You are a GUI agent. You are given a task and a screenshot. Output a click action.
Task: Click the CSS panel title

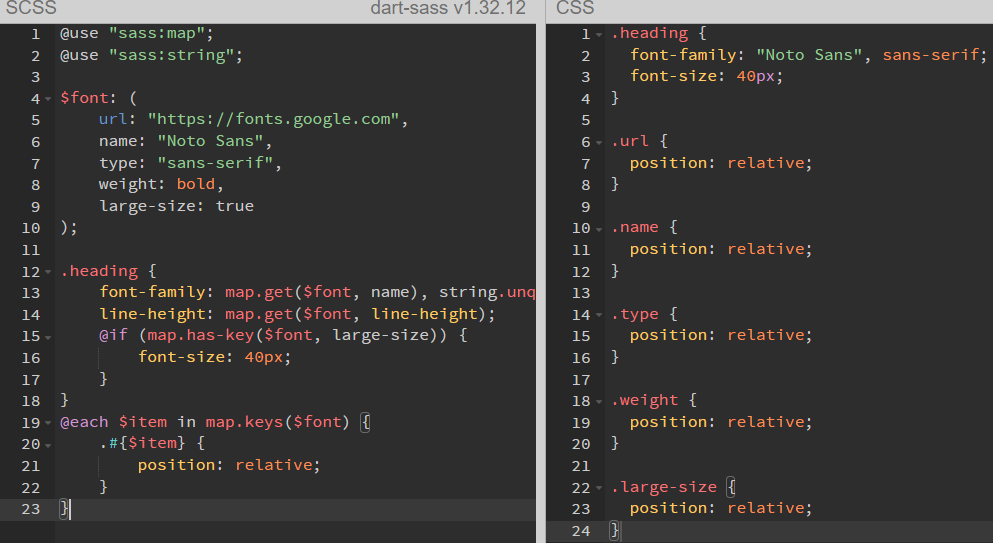575,8
